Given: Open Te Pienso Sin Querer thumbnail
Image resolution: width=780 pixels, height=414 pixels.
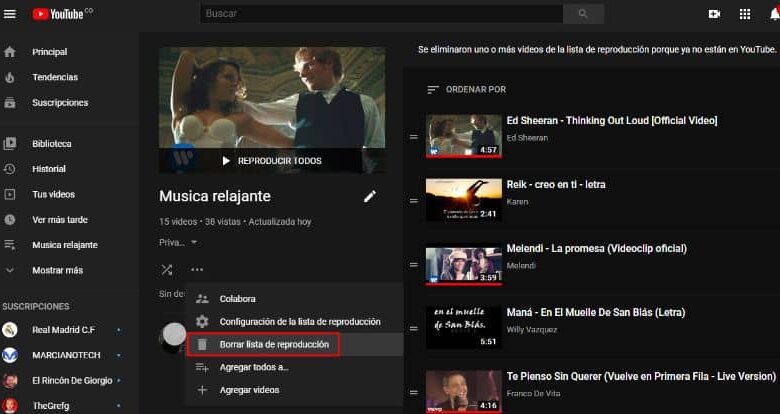Looking at the screenshot, I should coord(464,392).
